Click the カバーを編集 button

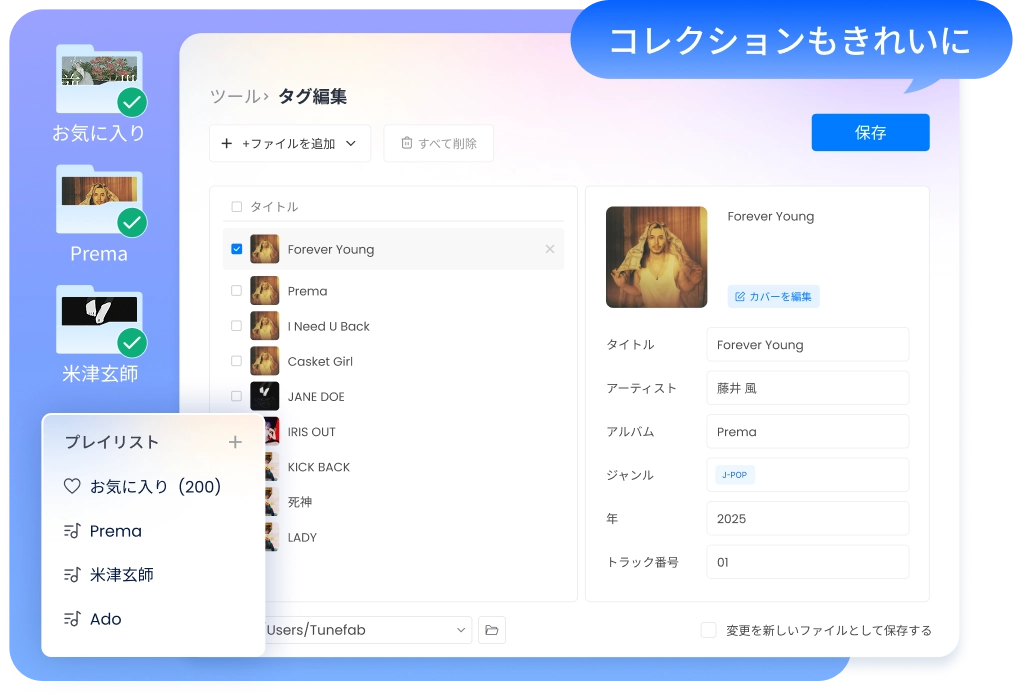click(773, 296)
